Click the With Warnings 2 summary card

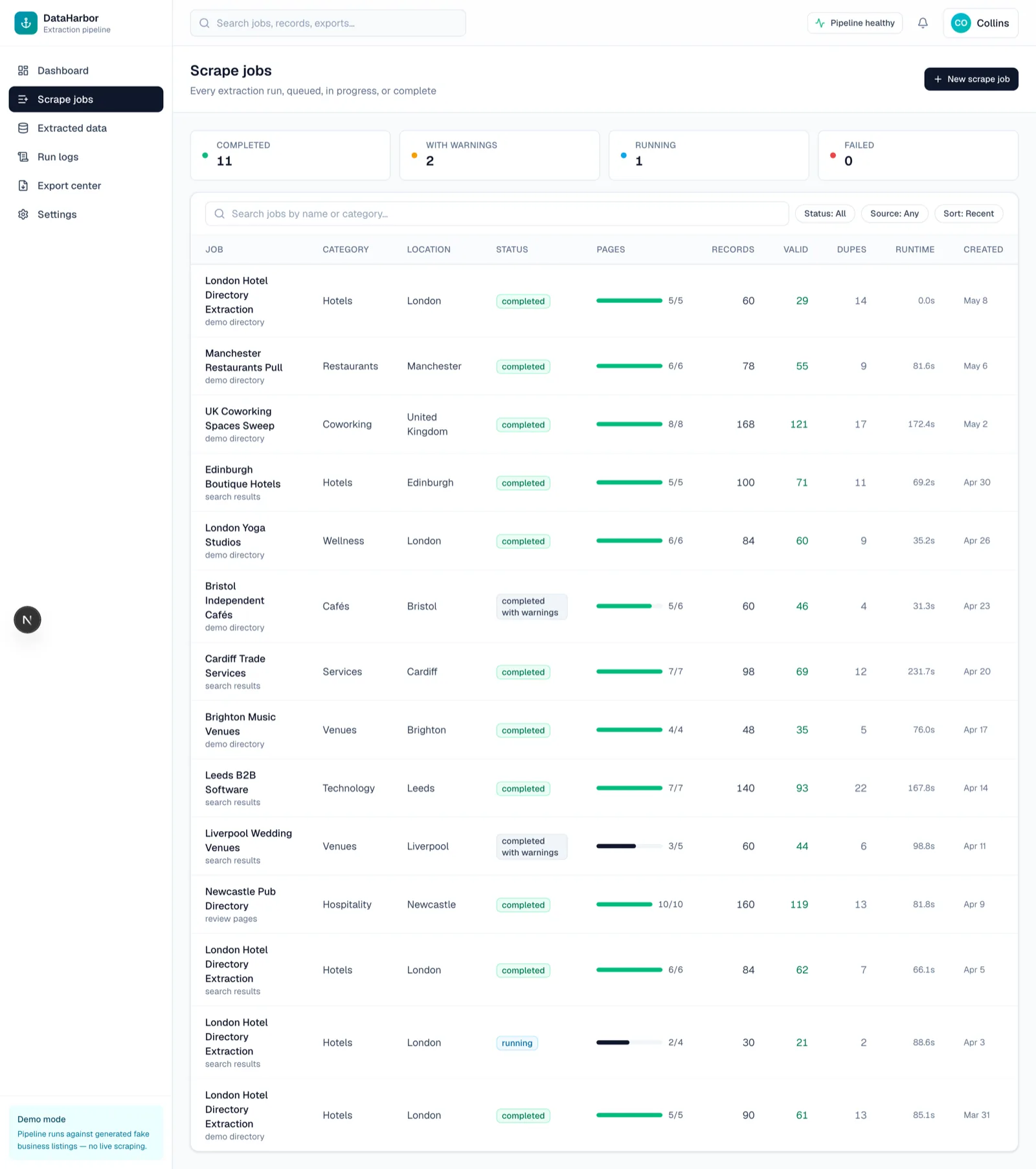pos(499,155)
